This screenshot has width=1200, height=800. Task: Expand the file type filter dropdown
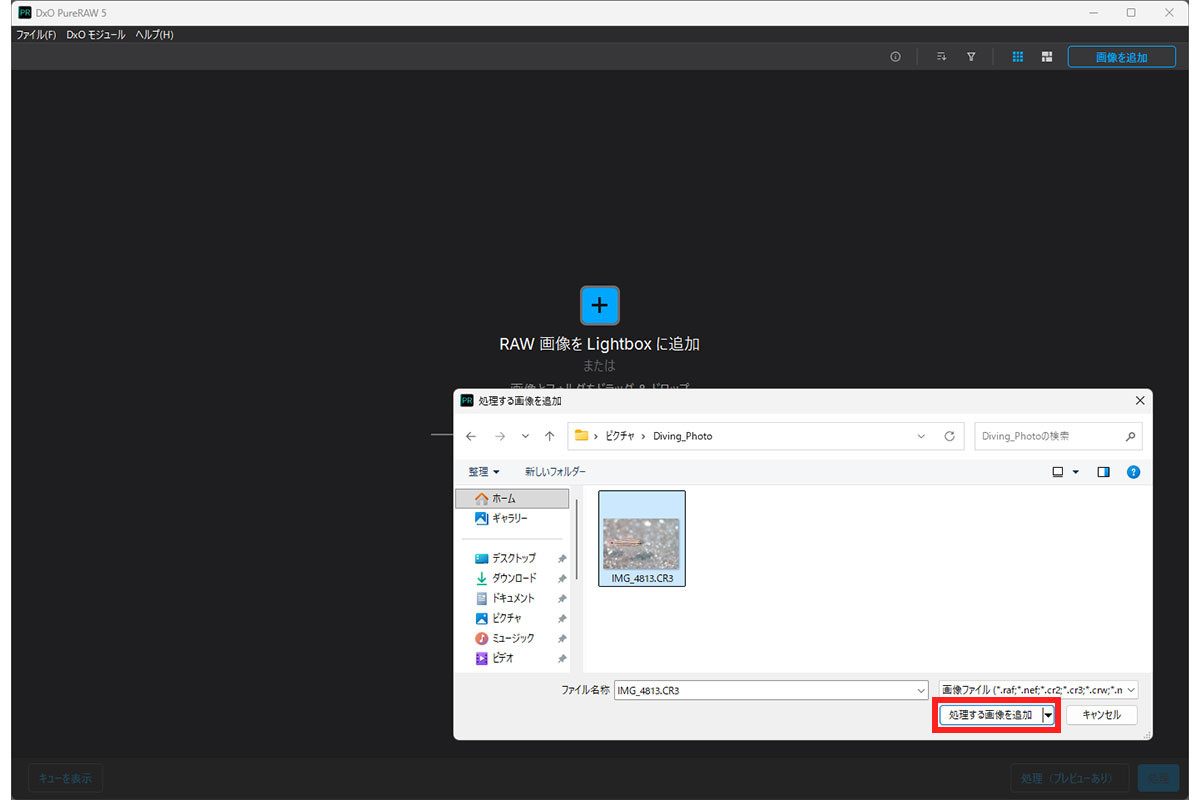coord(1038,690)
